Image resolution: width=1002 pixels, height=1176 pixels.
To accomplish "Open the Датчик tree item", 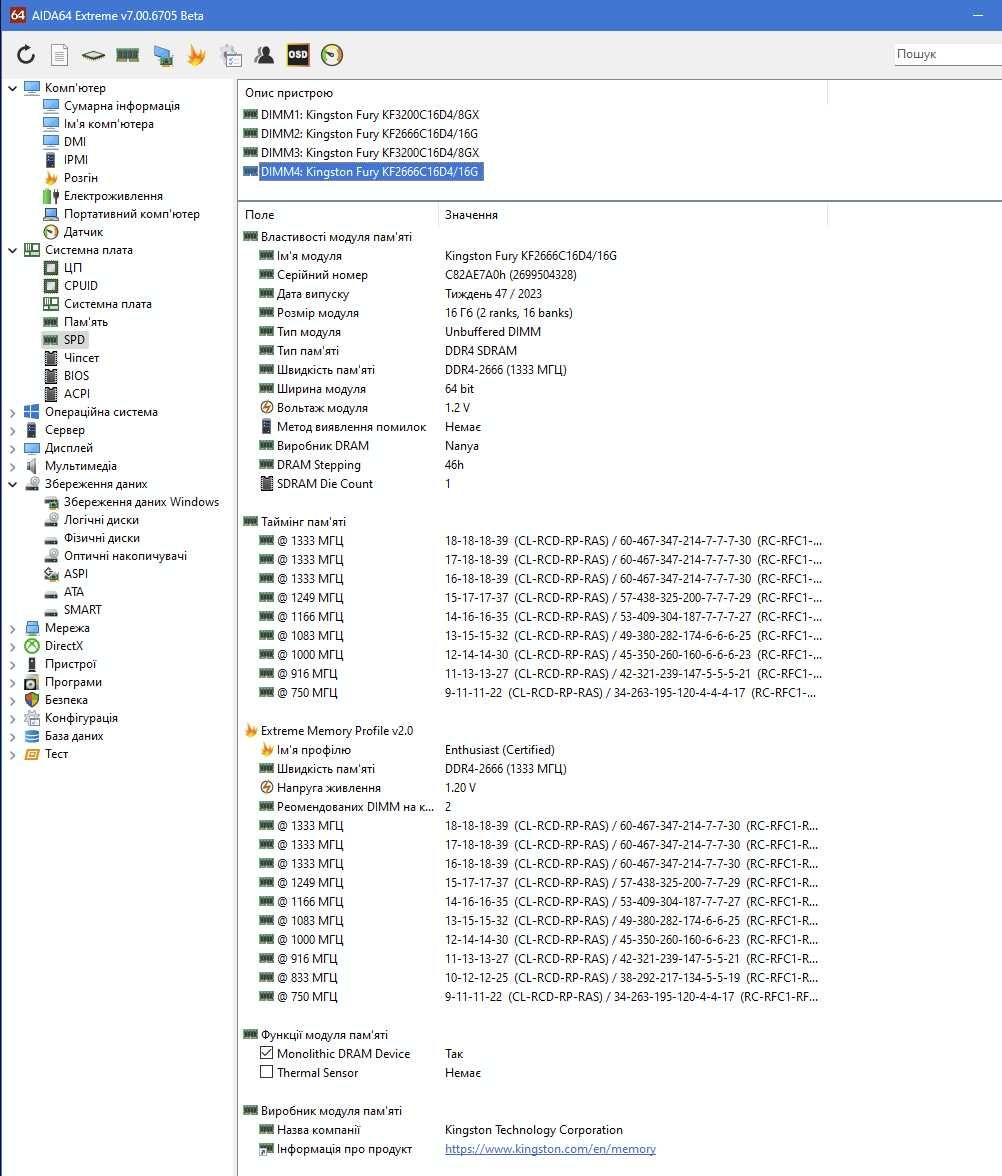I will click(x=83, y=232).
